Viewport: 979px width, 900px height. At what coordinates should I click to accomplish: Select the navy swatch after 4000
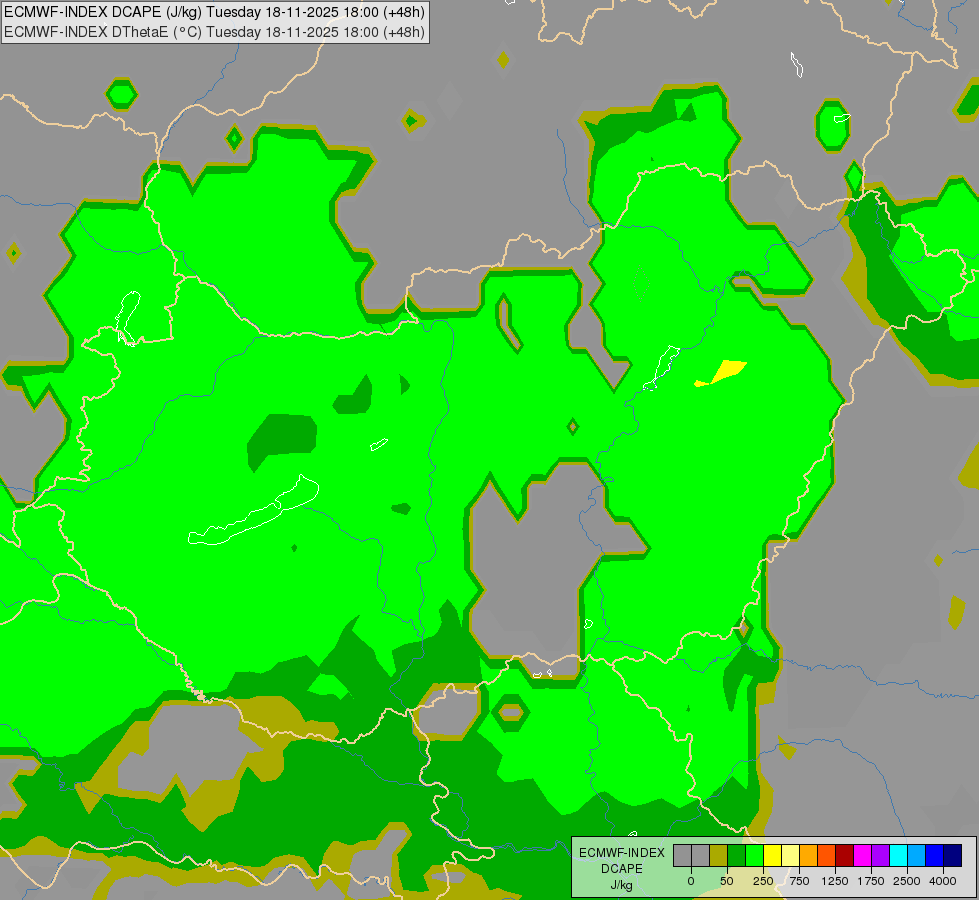(x=952, y=855)
